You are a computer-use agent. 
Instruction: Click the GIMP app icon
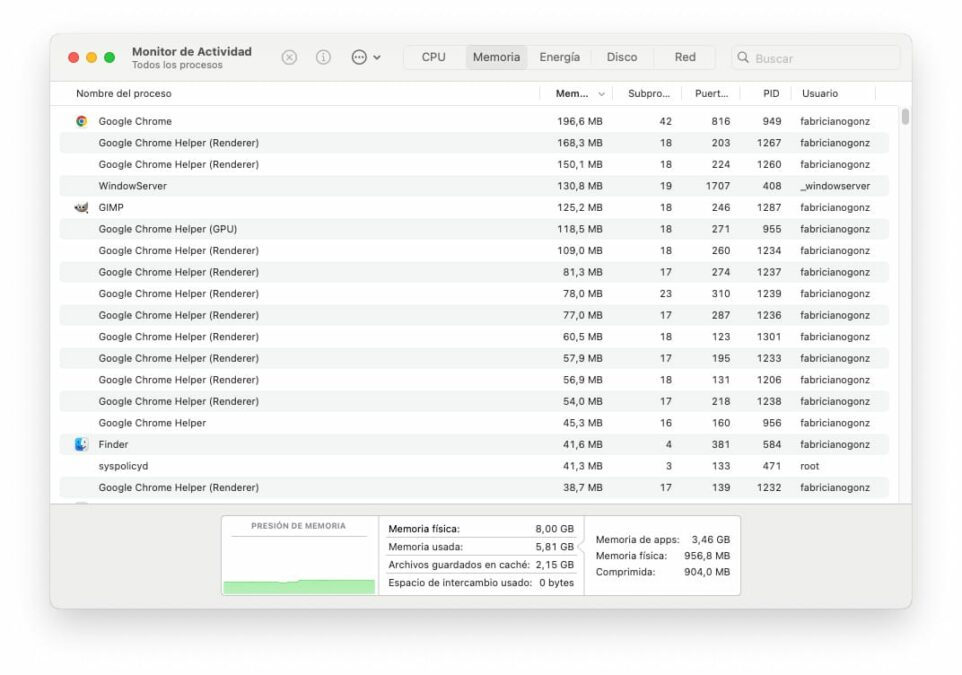(82, 207)
